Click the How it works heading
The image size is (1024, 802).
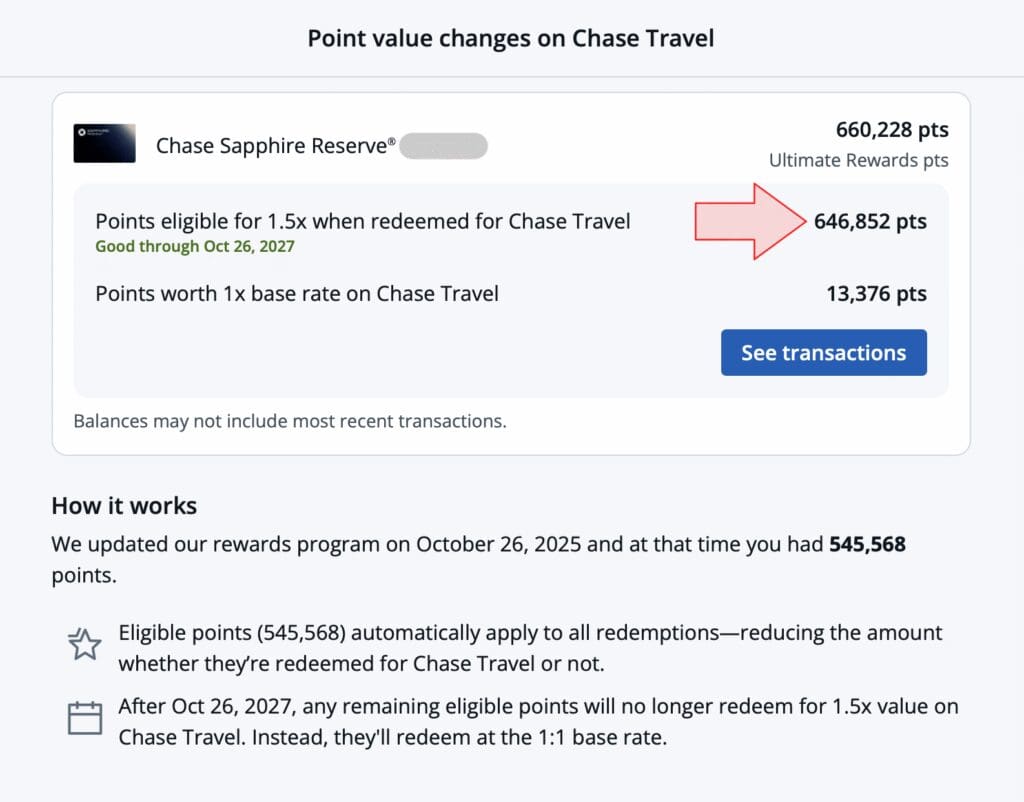pyautogui.click(x=124, y=505)
